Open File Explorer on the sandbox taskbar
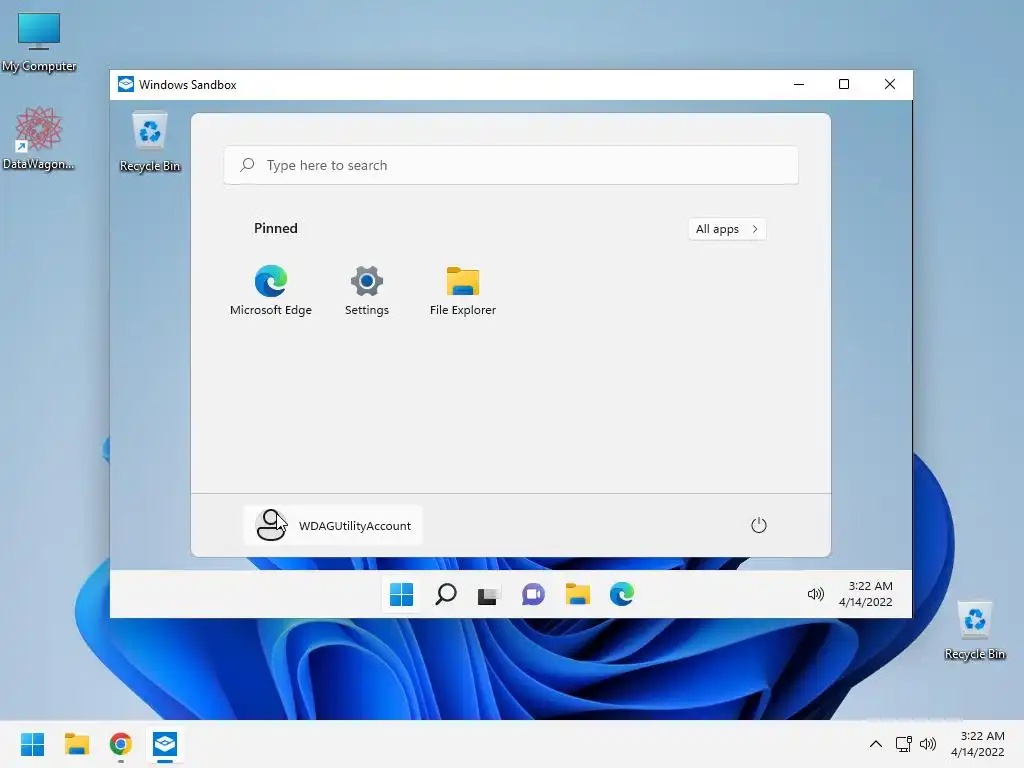Viewport: 1024px width, 768px height. pyautogui.click(x=577, y=594)
